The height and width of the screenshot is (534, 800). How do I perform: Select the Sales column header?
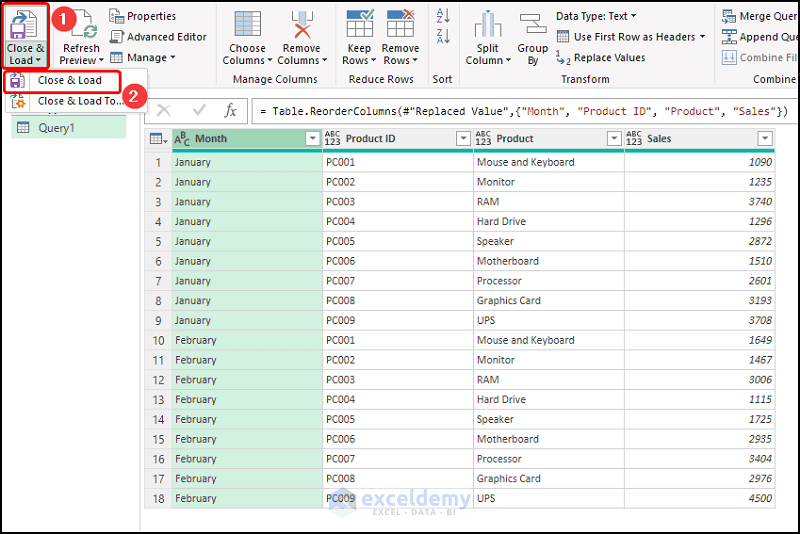699,139
